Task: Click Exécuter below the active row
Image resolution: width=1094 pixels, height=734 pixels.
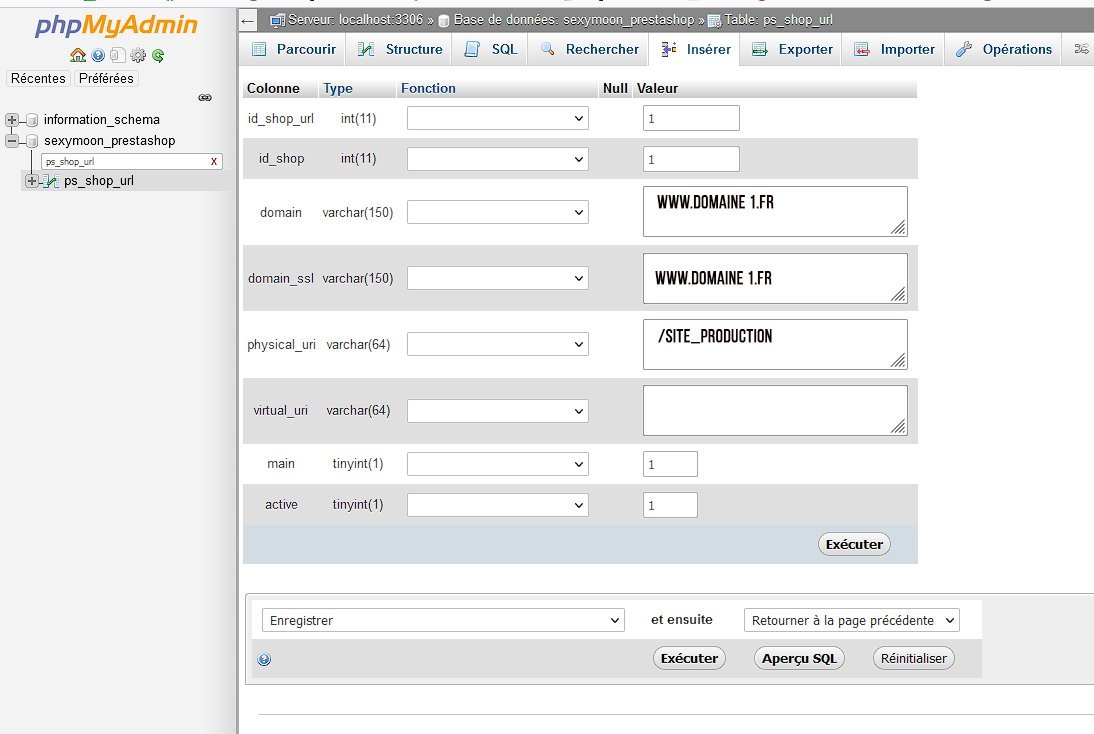Action: coord(854,544)
